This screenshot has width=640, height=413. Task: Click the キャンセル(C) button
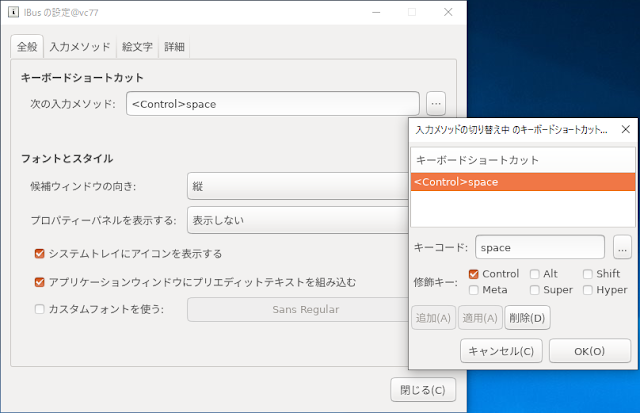coord(501,351)
